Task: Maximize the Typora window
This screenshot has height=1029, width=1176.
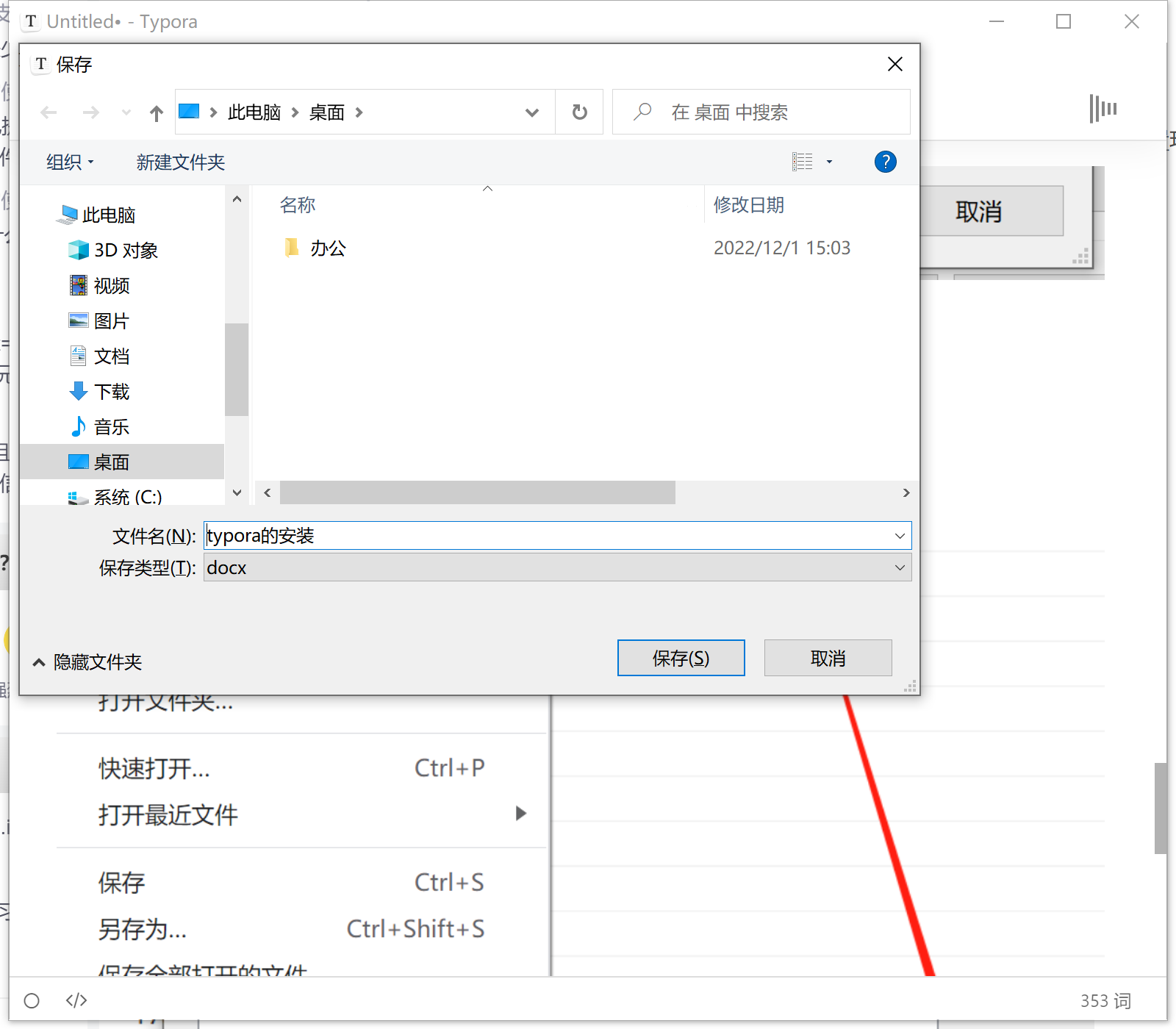Action: 1063,21
